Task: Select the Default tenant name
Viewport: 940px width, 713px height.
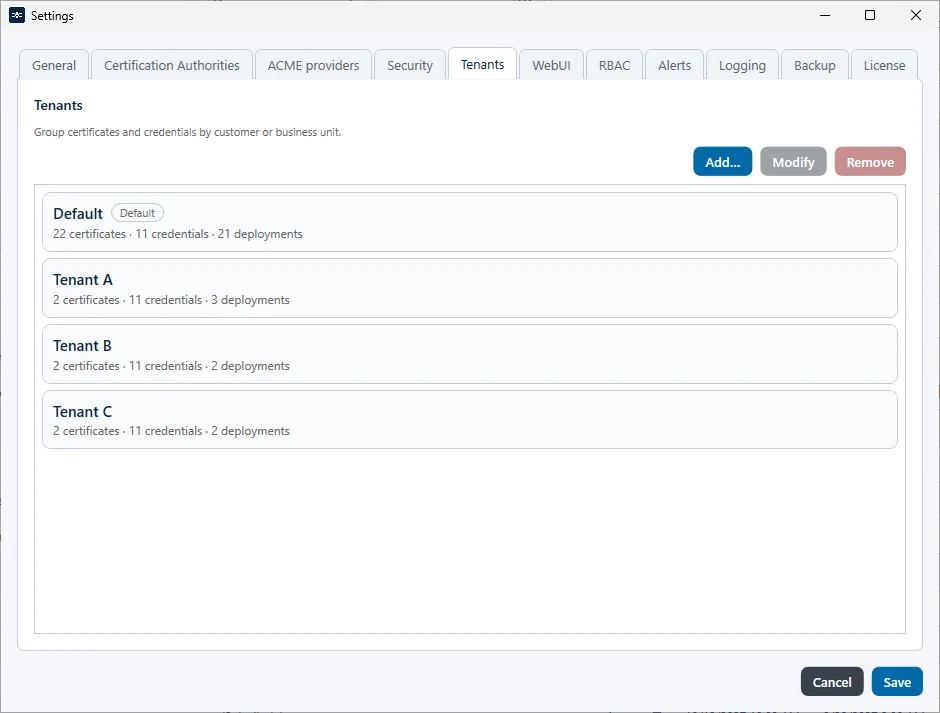Action: 78,213
